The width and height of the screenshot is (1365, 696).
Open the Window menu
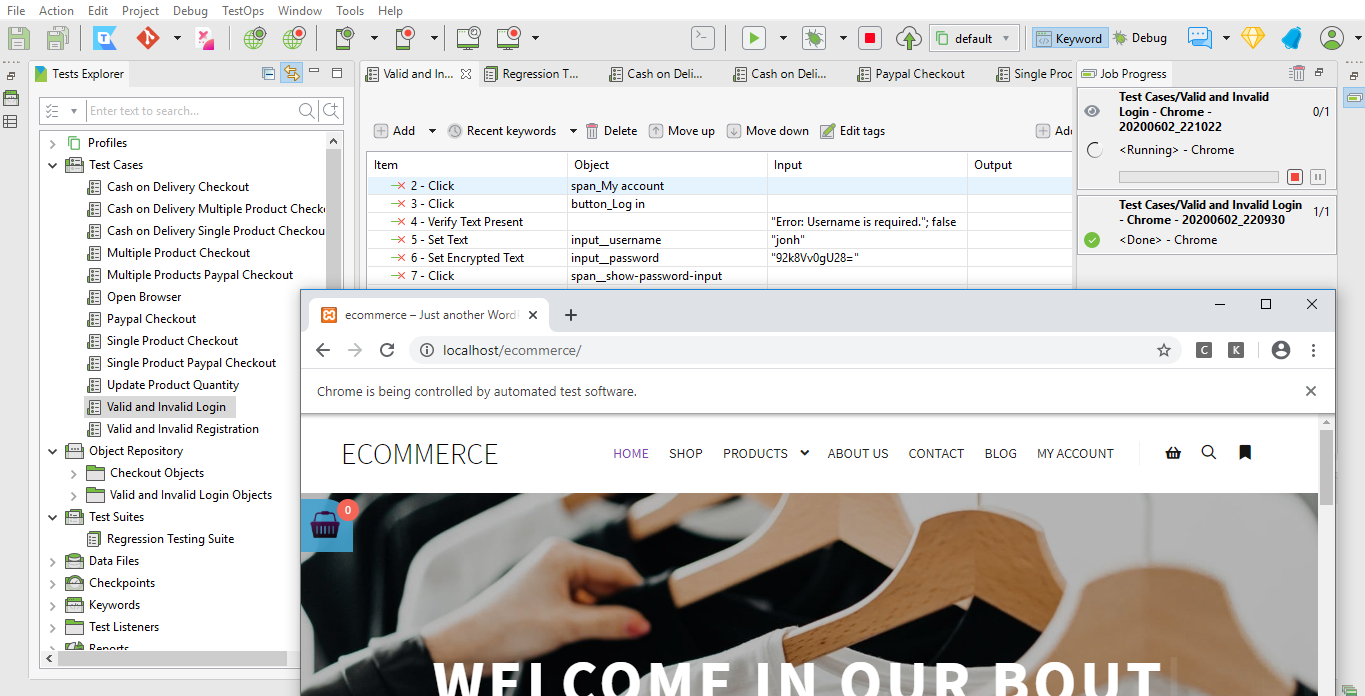pos(300,11)
